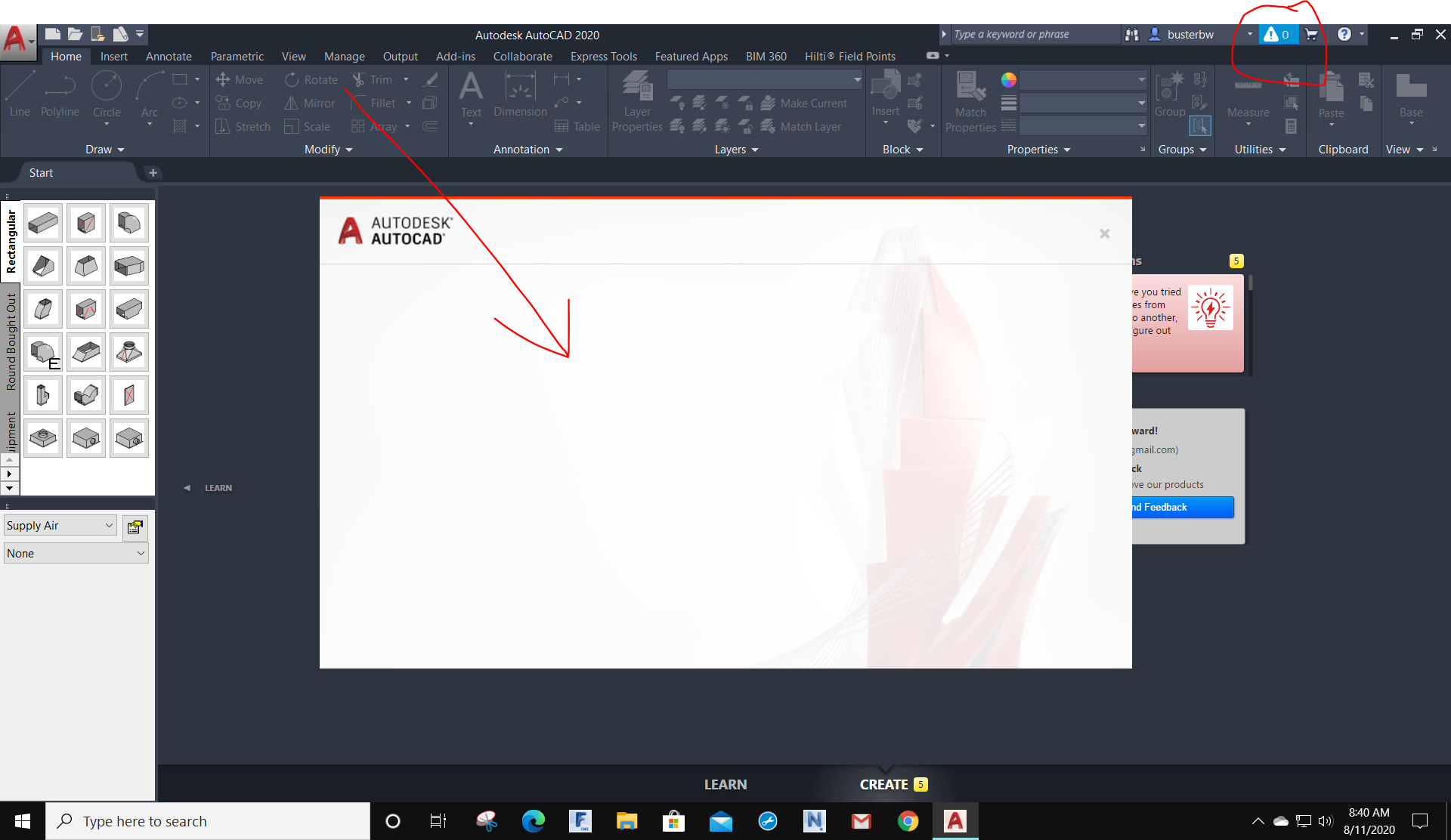Select the Multiline Text tool

tap(471, 94)
